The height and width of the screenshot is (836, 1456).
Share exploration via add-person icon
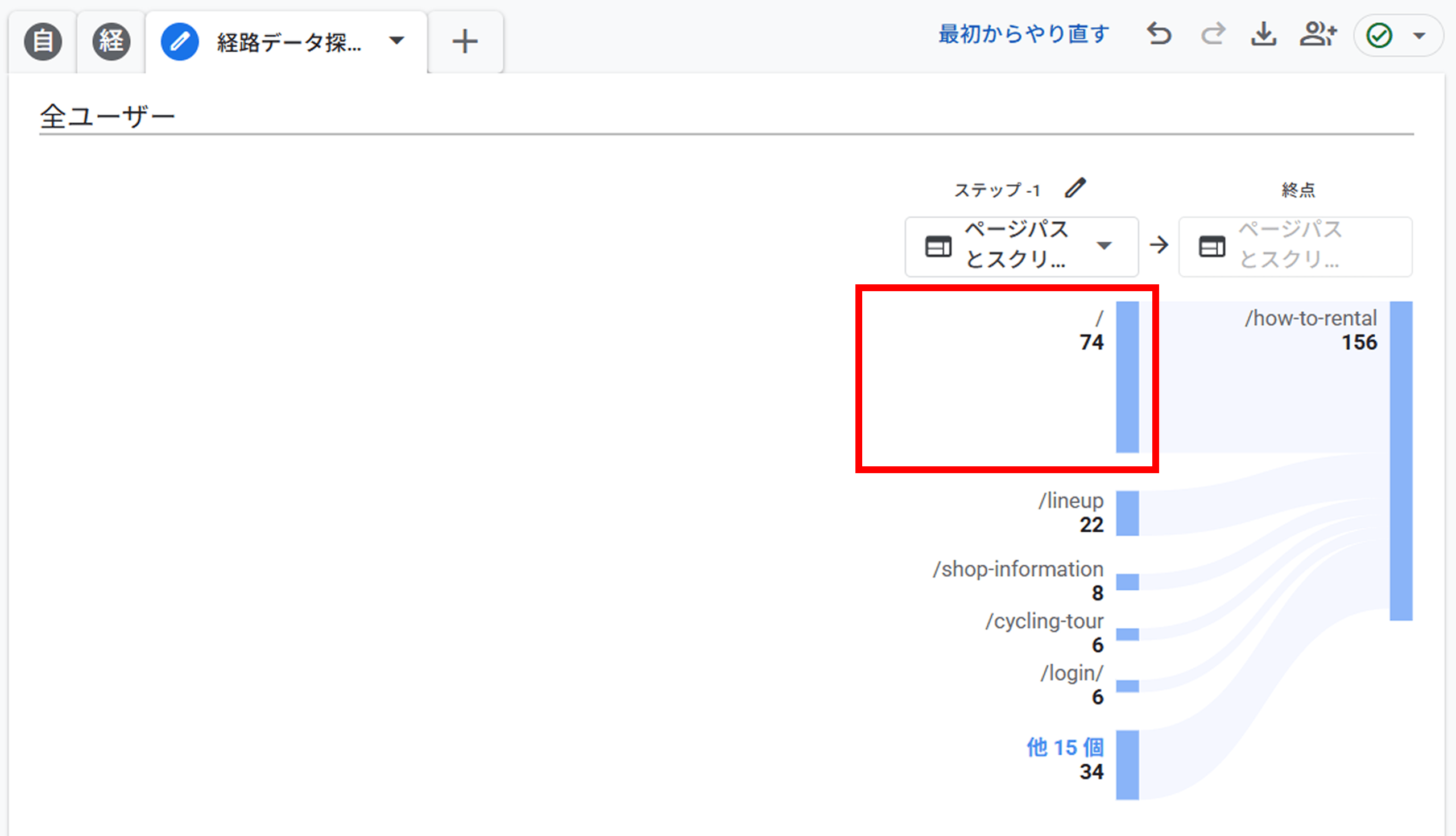(1318, 34)
